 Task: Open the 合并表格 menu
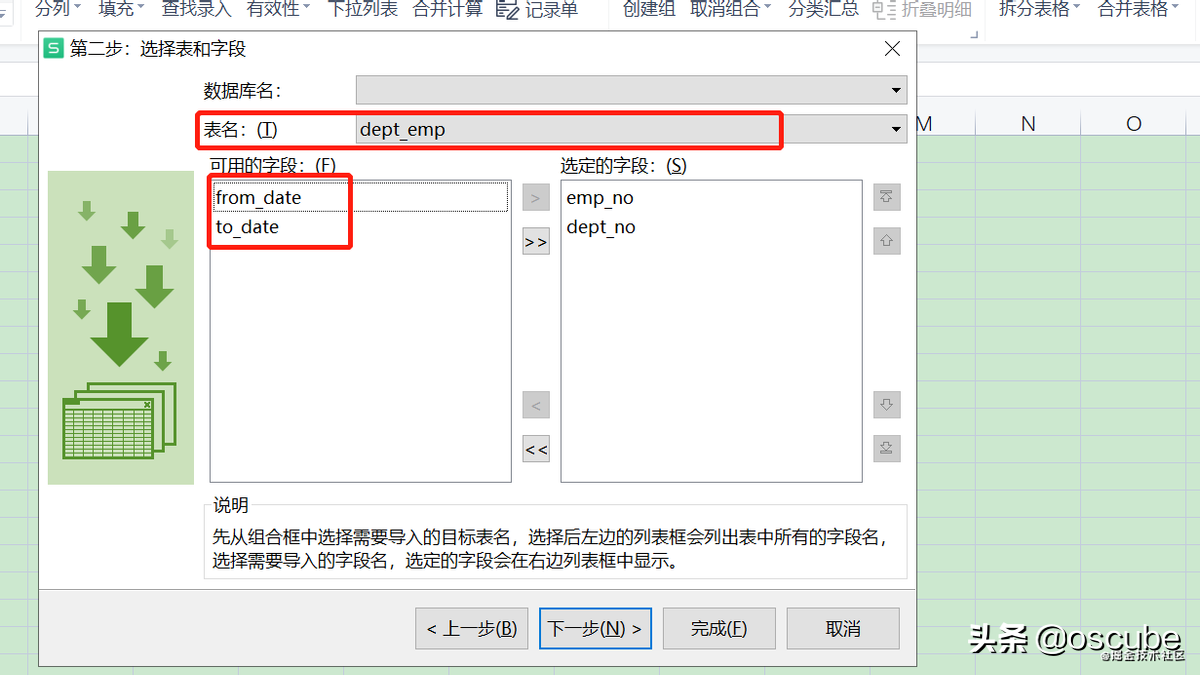point(1139,10)
